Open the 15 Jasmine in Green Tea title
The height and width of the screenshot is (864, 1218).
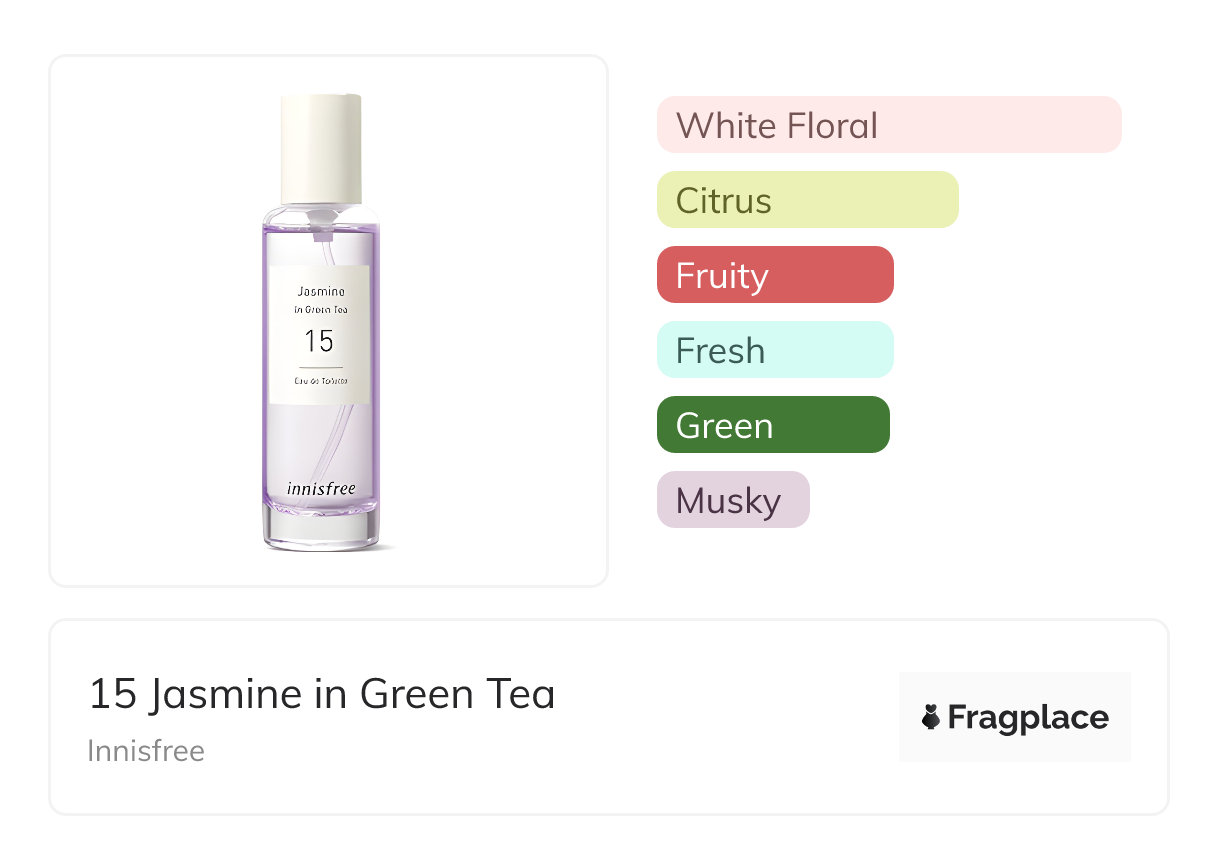[321, 694]
